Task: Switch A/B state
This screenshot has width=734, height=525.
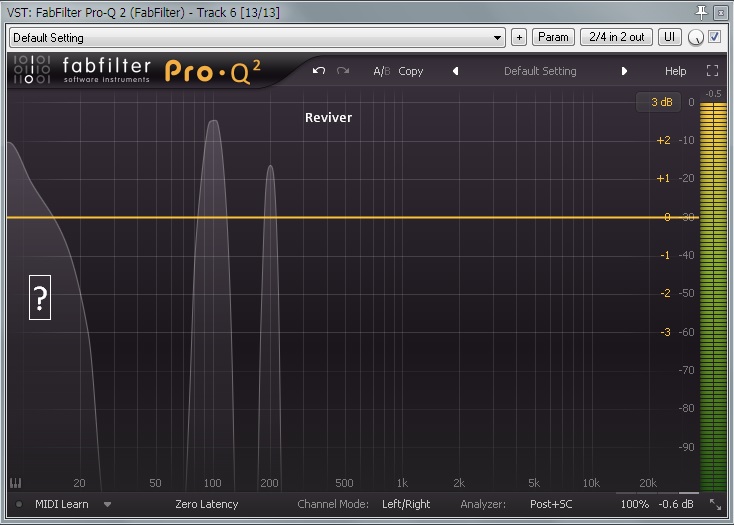Action: coord(382,71)
